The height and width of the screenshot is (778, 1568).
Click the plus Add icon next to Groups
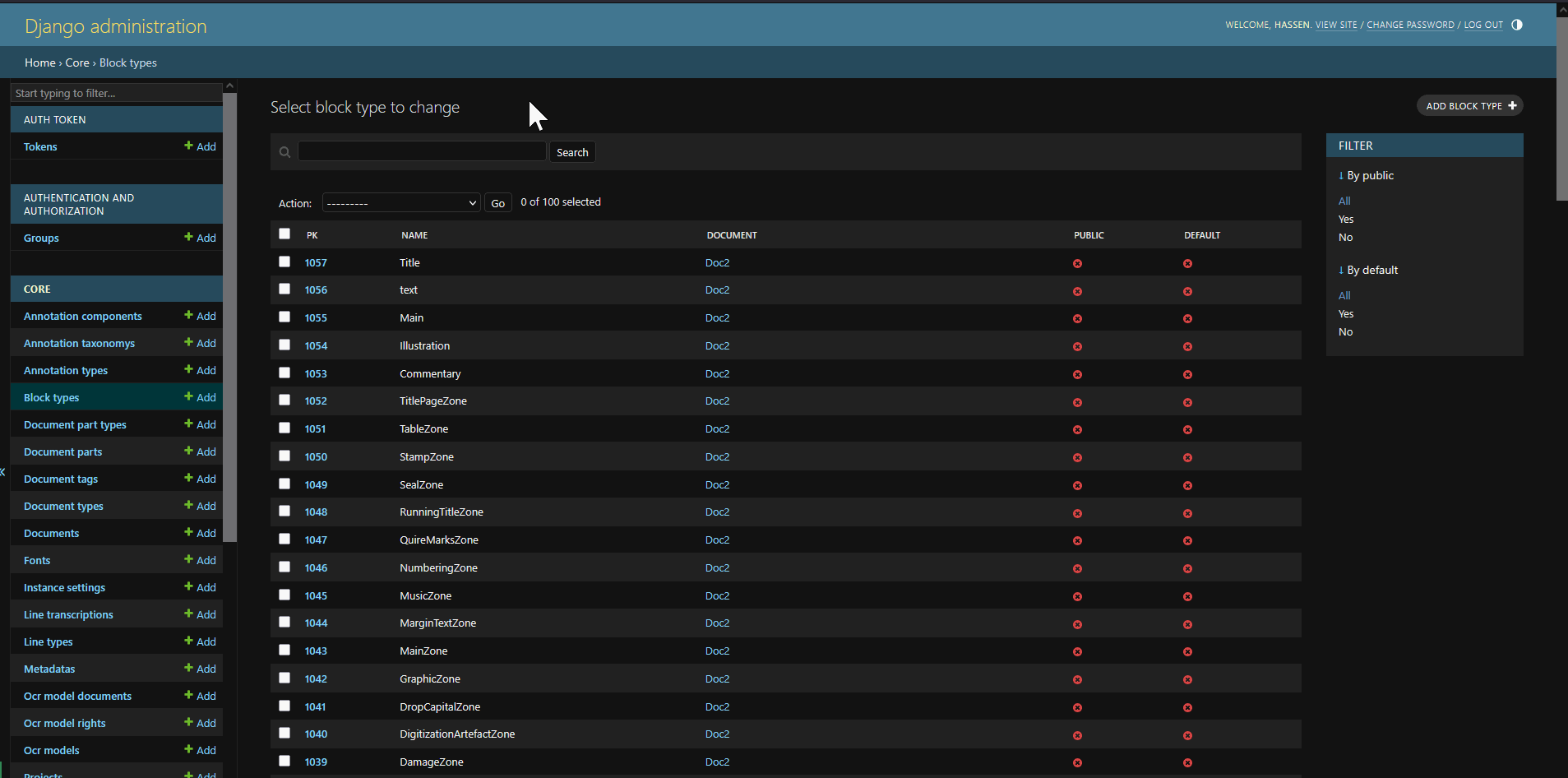click(188, 237)
